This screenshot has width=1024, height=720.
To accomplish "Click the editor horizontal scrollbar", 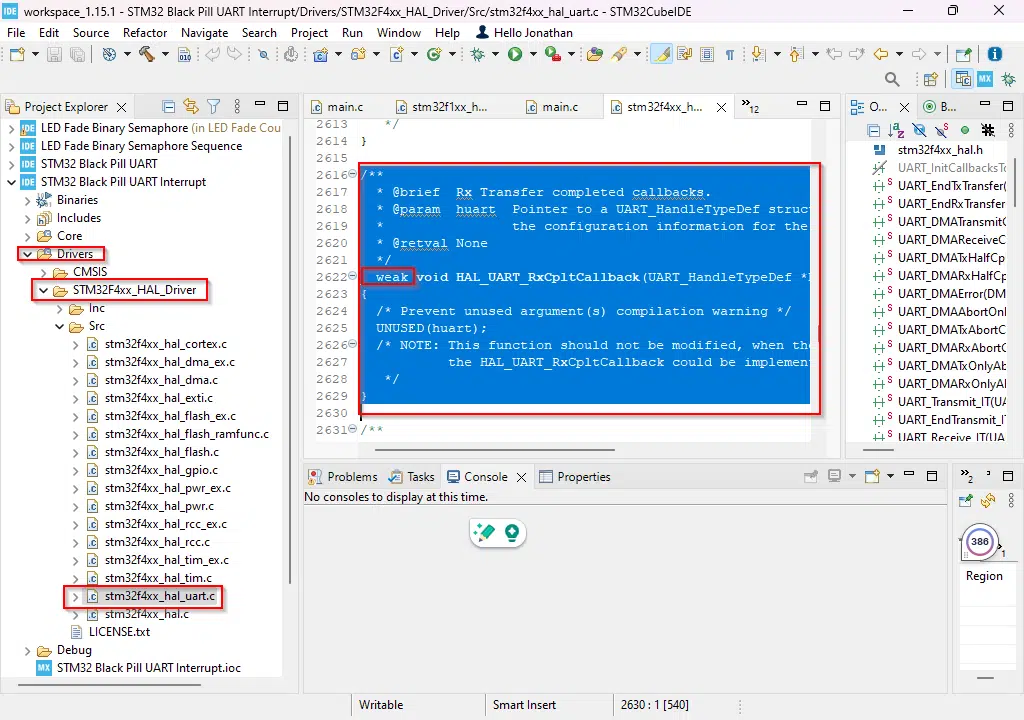I will [494, 450].
